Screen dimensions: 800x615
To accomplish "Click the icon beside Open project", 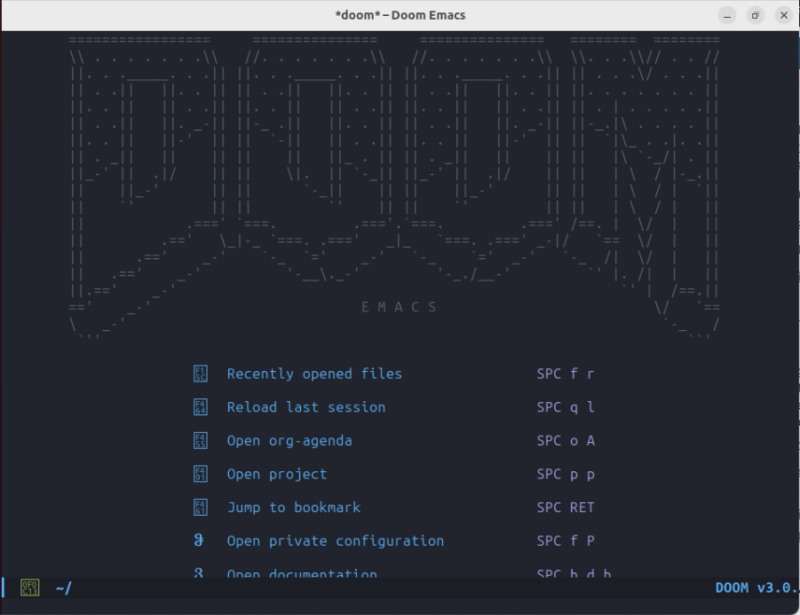I will [199, 474].
